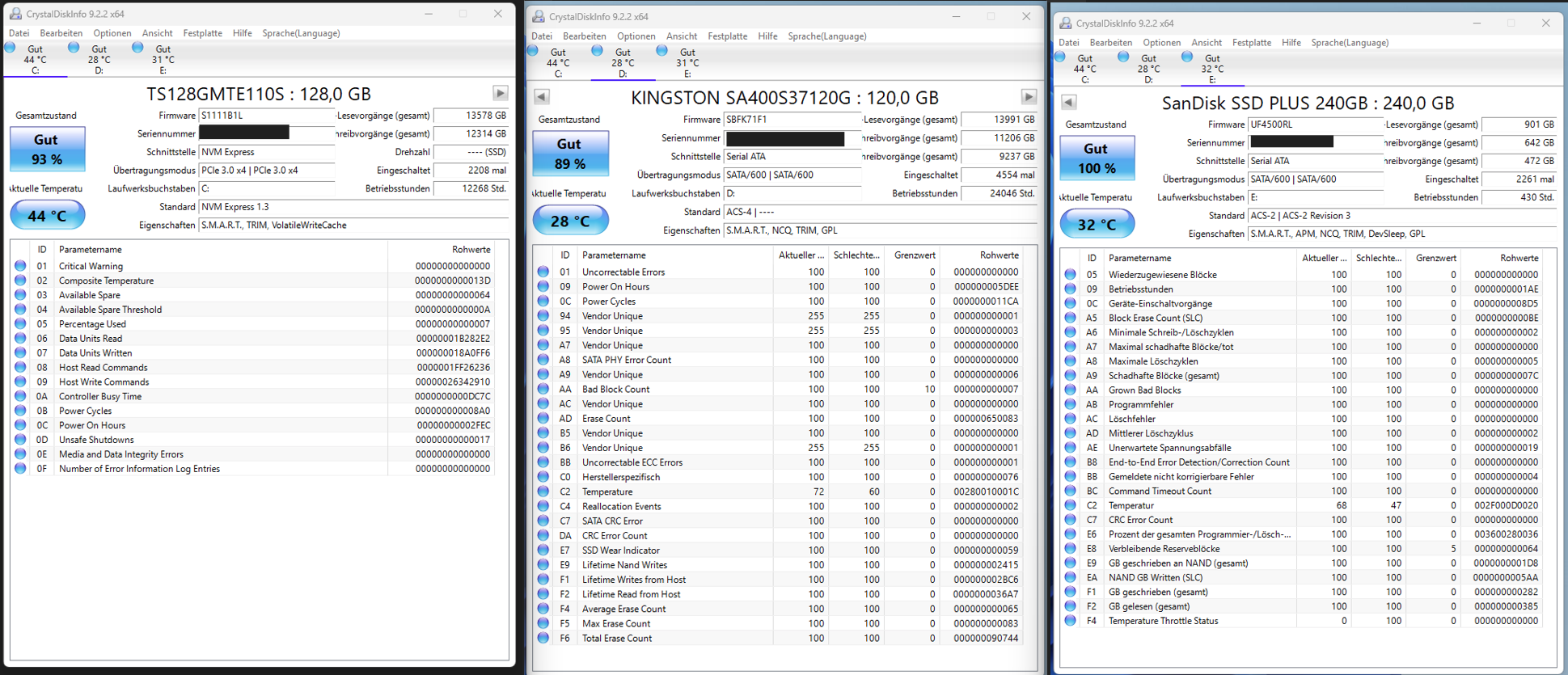Select drive E: tab in middle window
The height and width of the screenshot is (675, 1568).
[x=687, y=63]
